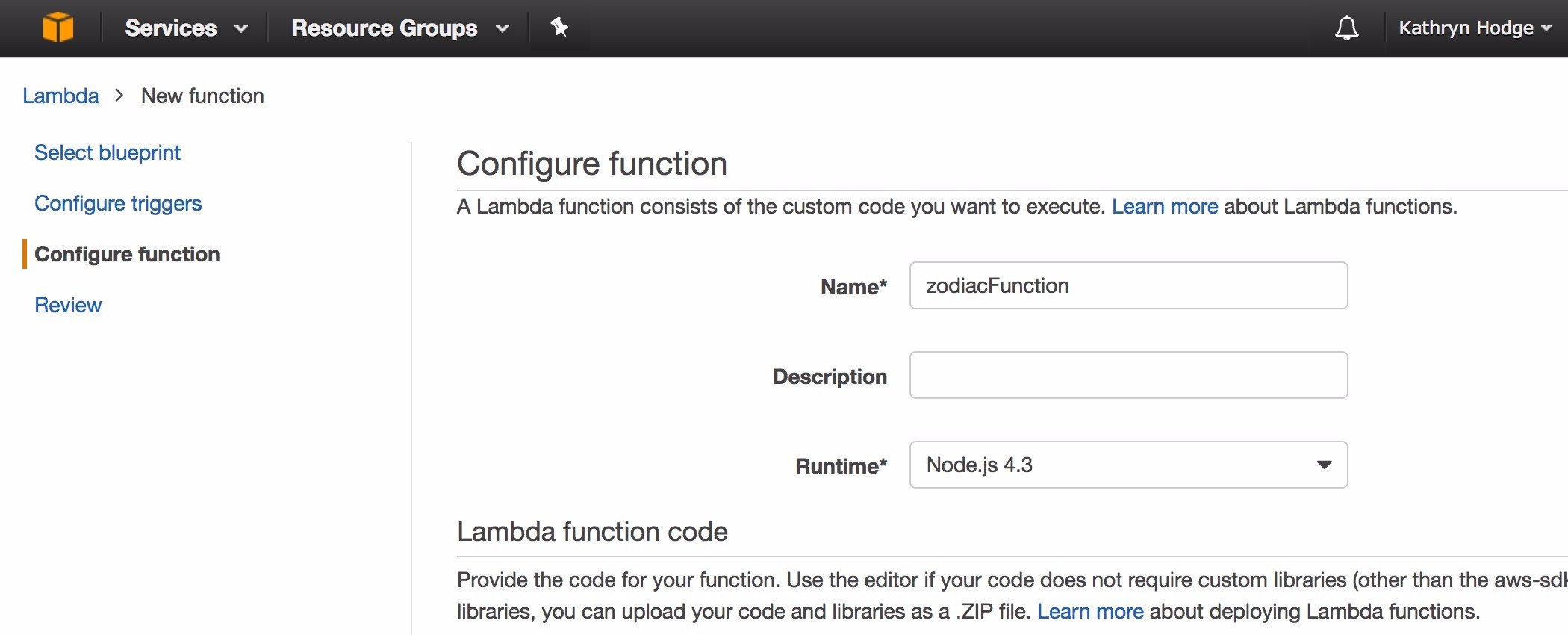The width and height of the screenshot is (1568, 635).
Task: Click the Lambda function code heading
Action: coord(592,532)
